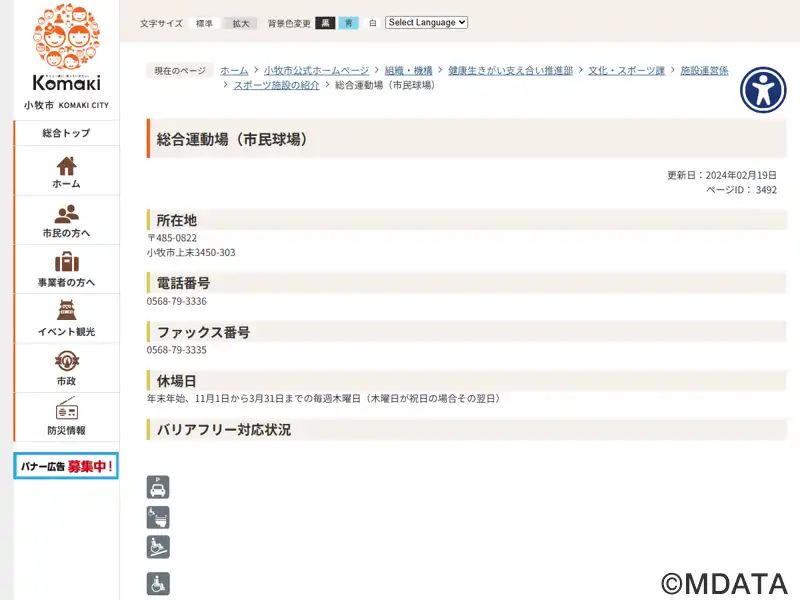Open the Select Language dropdown
The height and width of the screenshot is (600, 800).
click(x=426, y=22)
